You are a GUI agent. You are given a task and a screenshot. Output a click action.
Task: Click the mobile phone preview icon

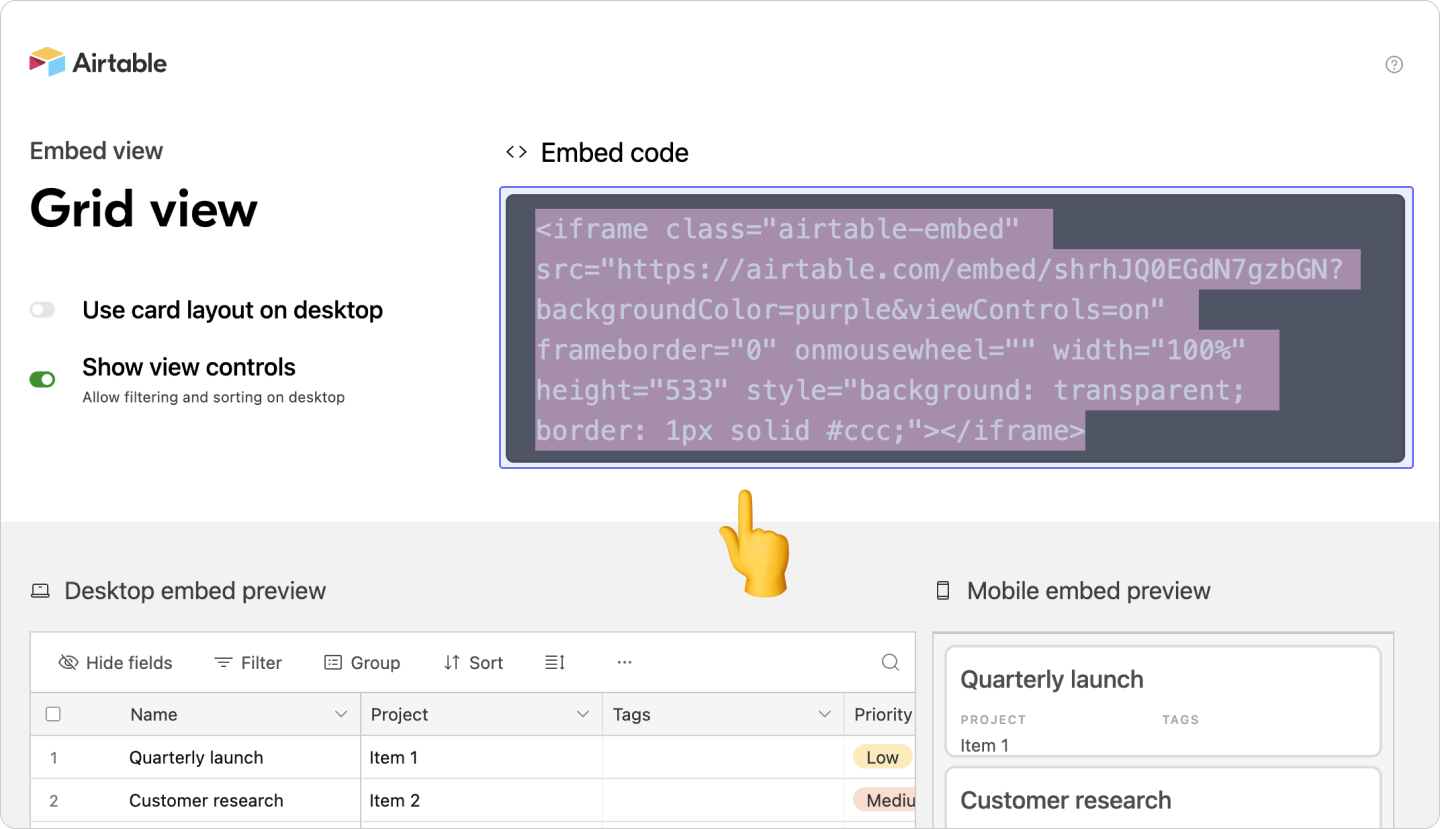tap(942, 590)
